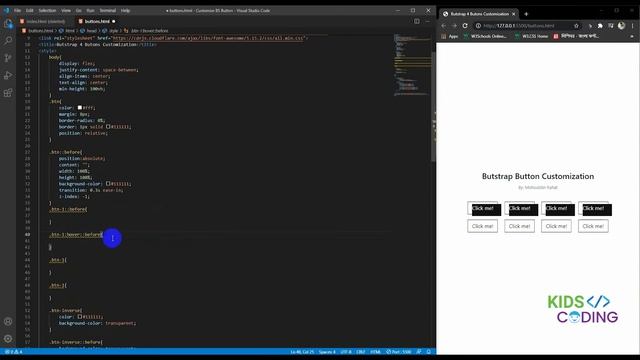Image resolution: width=640 pixels, height=360 pixels.
Task: Open the Selection menu
Action: click(47, 11)
